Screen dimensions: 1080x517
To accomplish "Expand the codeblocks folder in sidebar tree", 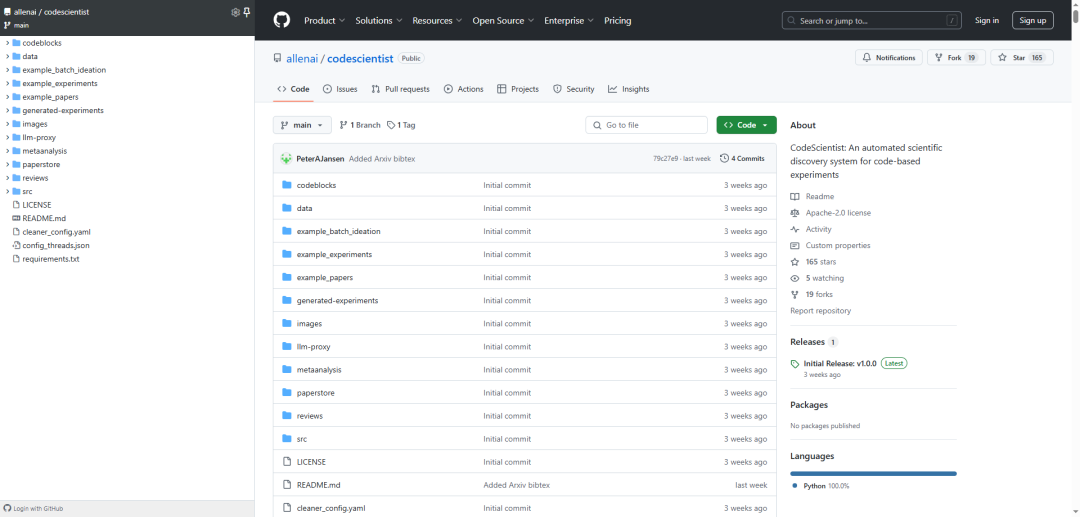I will click(7, 43).
